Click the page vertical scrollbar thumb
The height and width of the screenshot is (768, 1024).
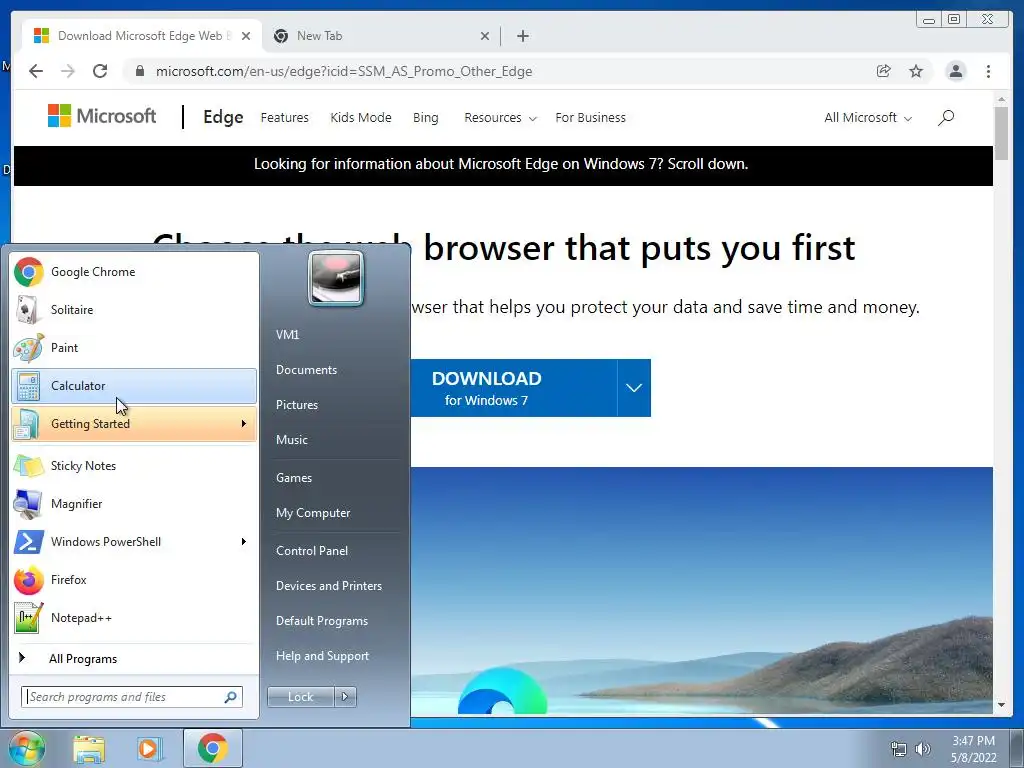[x=1001, y=133]
